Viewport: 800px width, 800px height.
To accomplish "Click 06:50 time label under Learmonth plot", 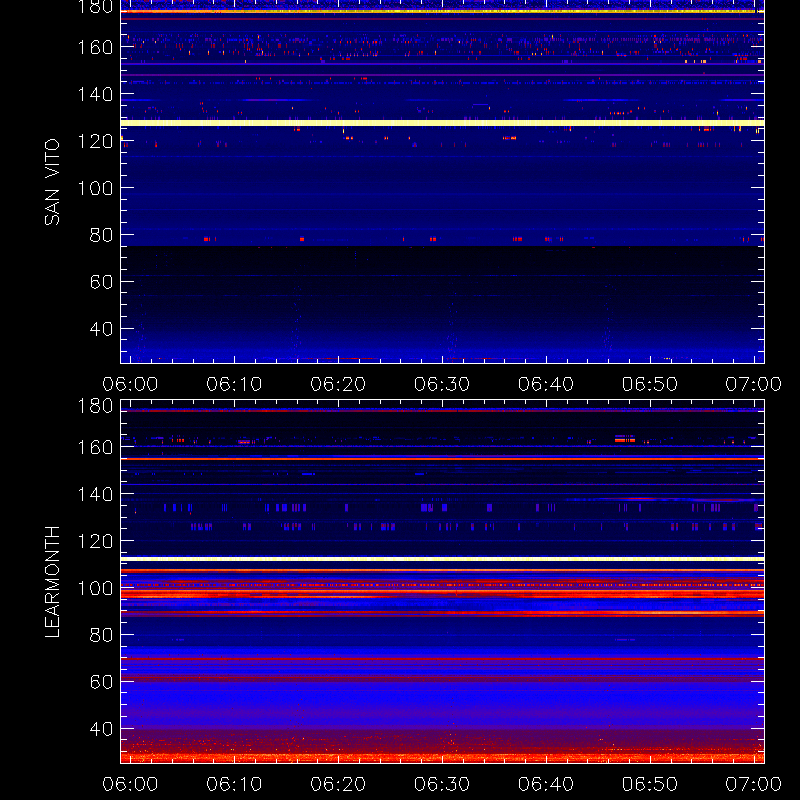I will pos(650,784).
